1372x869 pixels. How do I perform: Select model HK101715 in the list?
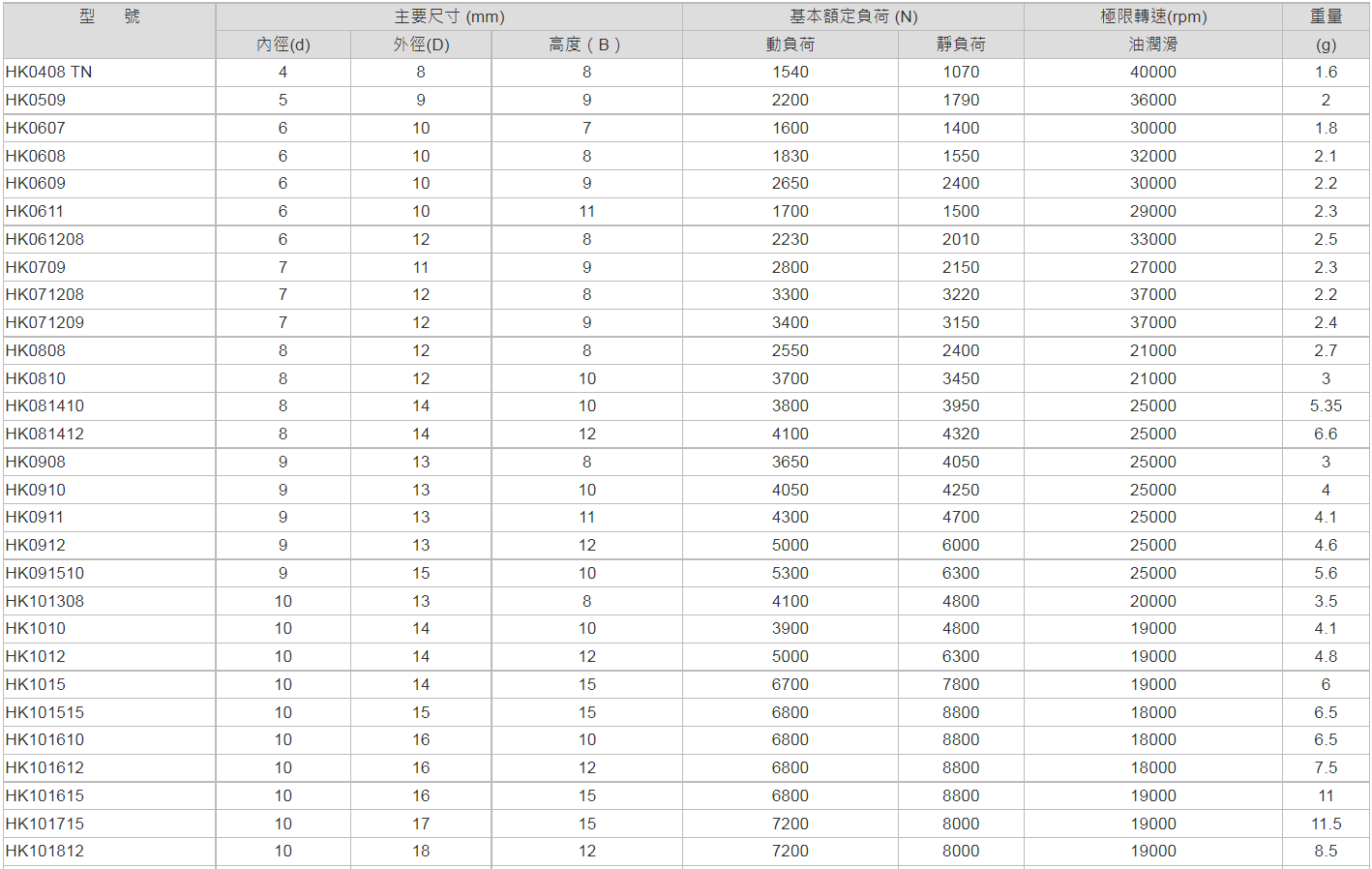point(45,824)
